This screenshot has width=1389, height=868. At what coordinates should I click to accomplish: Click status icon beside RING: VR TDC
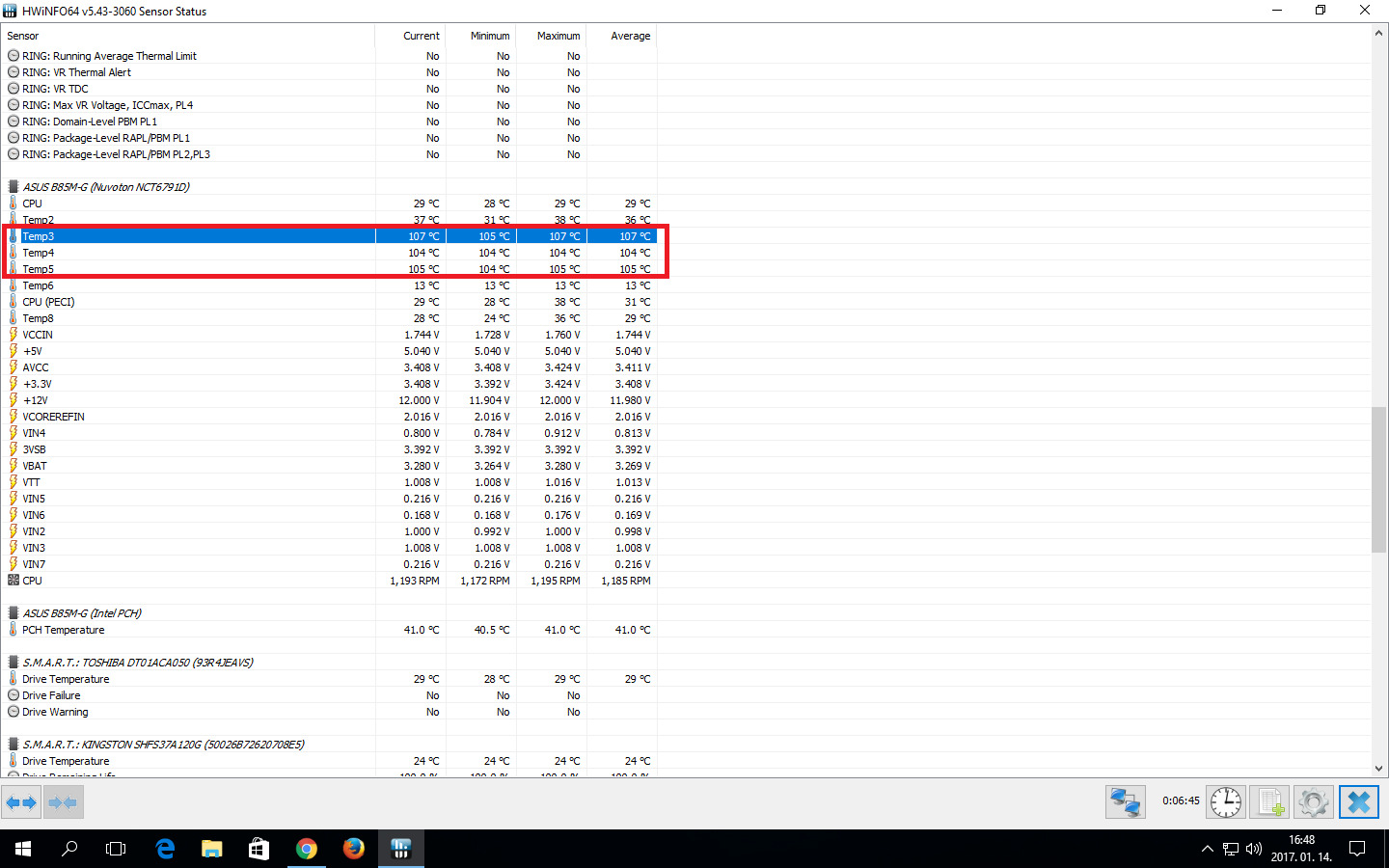coord(14,89)
